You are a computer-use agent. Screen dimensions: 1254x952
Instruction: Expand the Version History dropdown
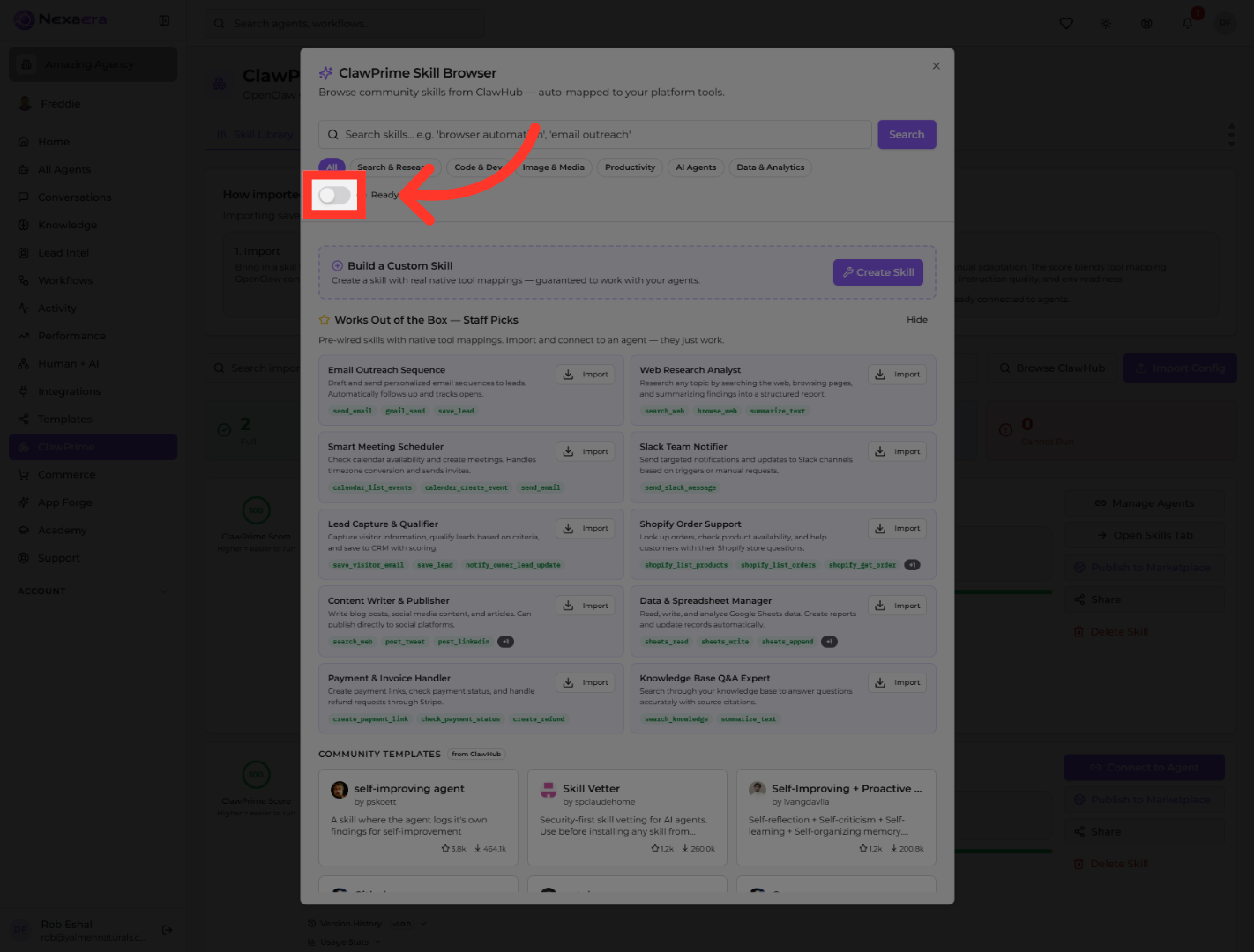pyautogui.click(x=369, y=924)
